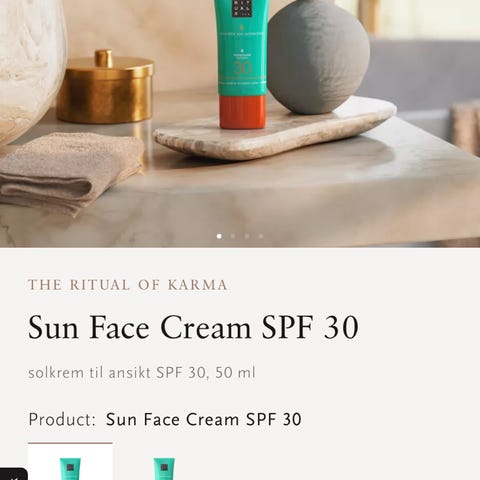480x480 pixels.
Task: Select the first green tube product variant
Action: tap(70, 462)
